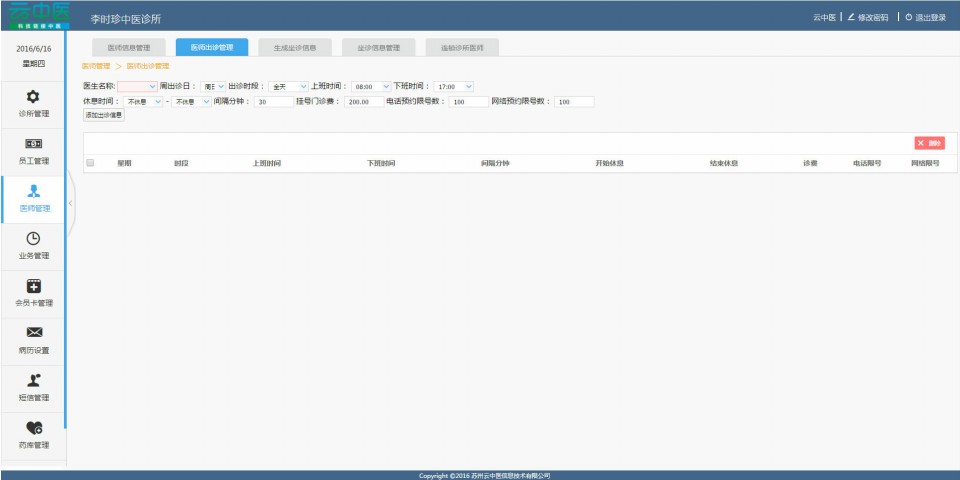960x480 pixels.
Task: Open 药库管理 heart icon
Action: pyautogui.click(x=33, y=428)
